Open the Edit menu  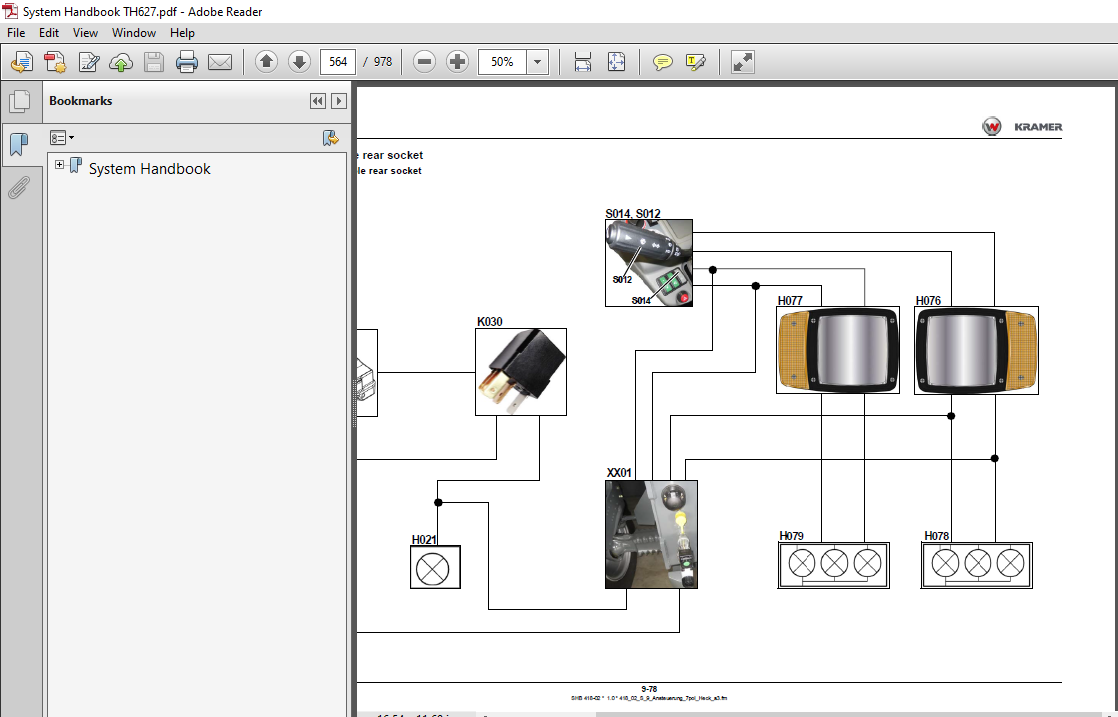coord(48,33)
